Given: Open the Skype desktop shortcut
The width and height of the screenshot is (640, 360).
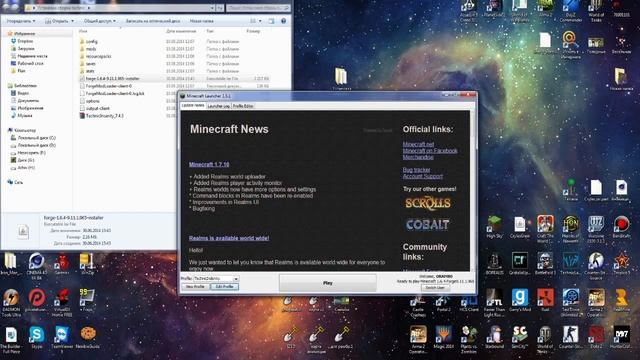Looking at the screenshot, I should tap(36, 338).
